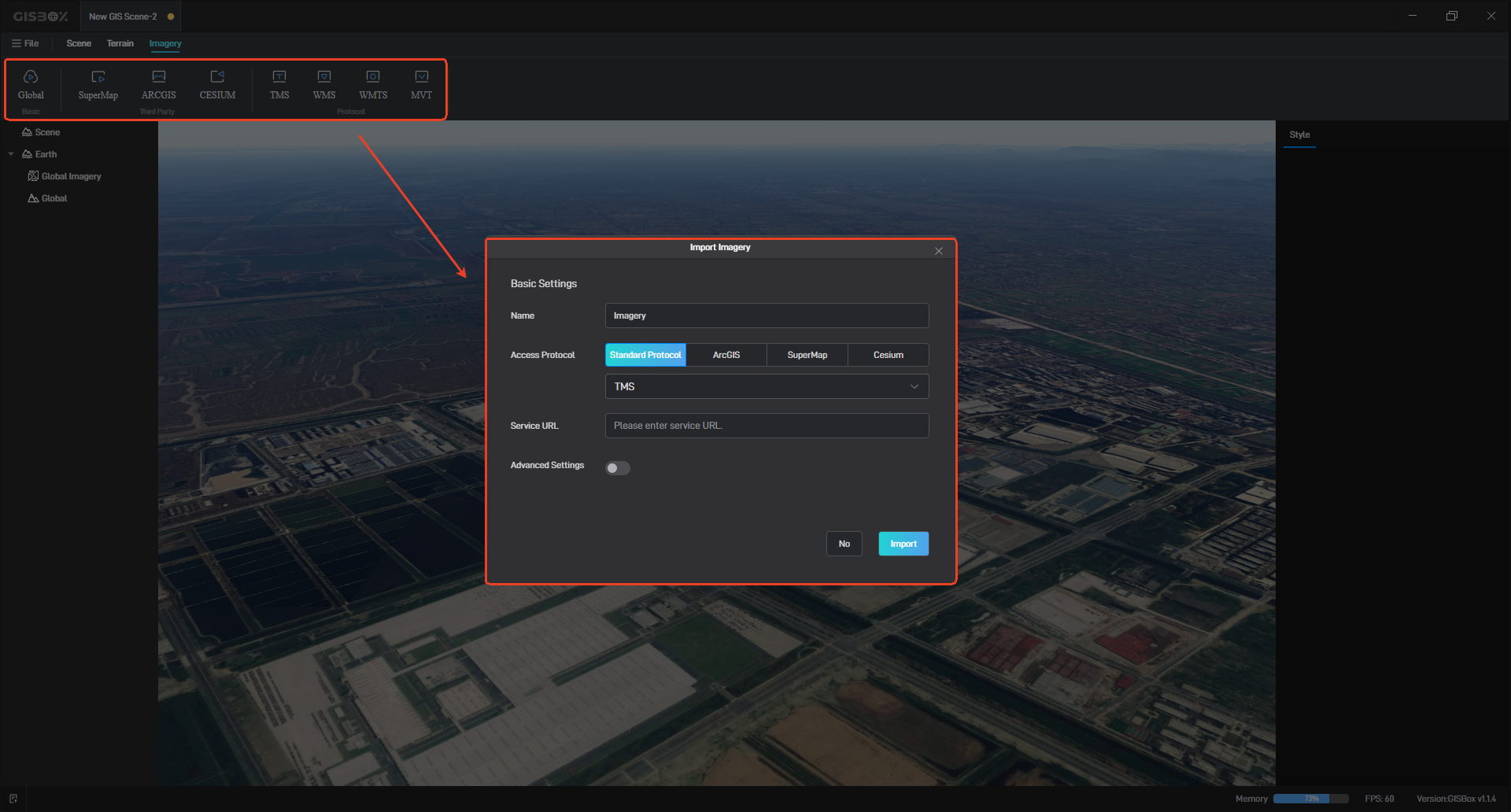Collapse the Earth tree node

(11, 154)
